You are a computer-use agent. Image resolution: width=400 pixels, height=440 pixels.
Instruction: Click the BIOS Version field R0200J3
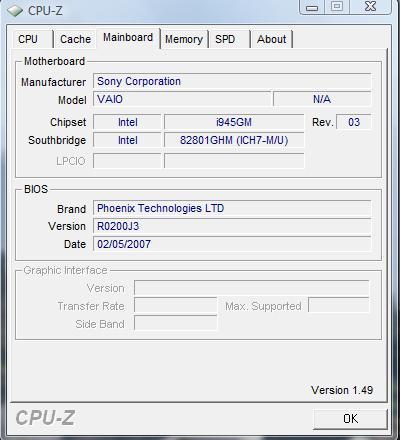pyautogui.click(x=232, y=226)
